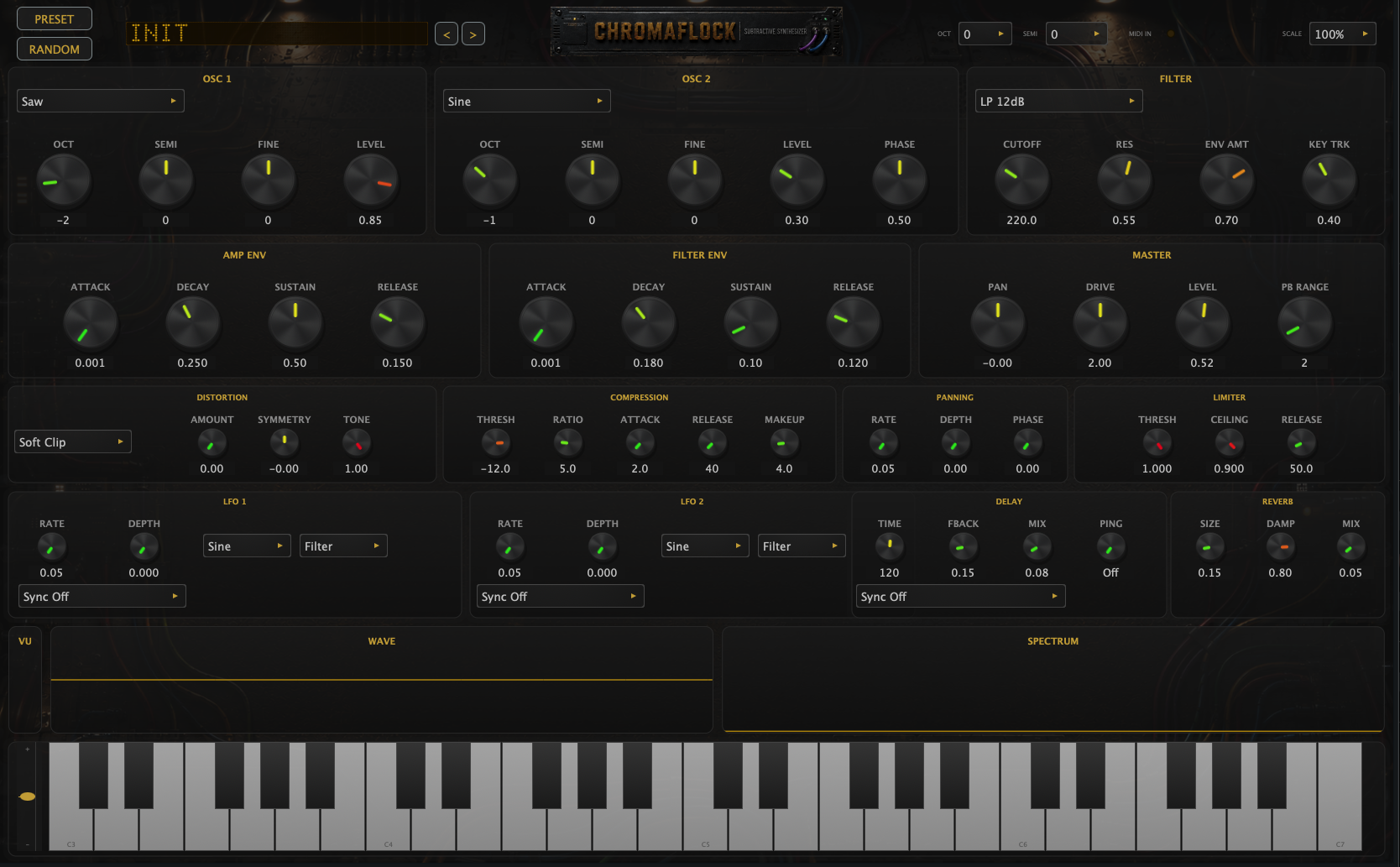This screenshot has width=1400, height=867.
Task: Open OSC 2 waveform dropdown showing Sine
Action: 527,101
